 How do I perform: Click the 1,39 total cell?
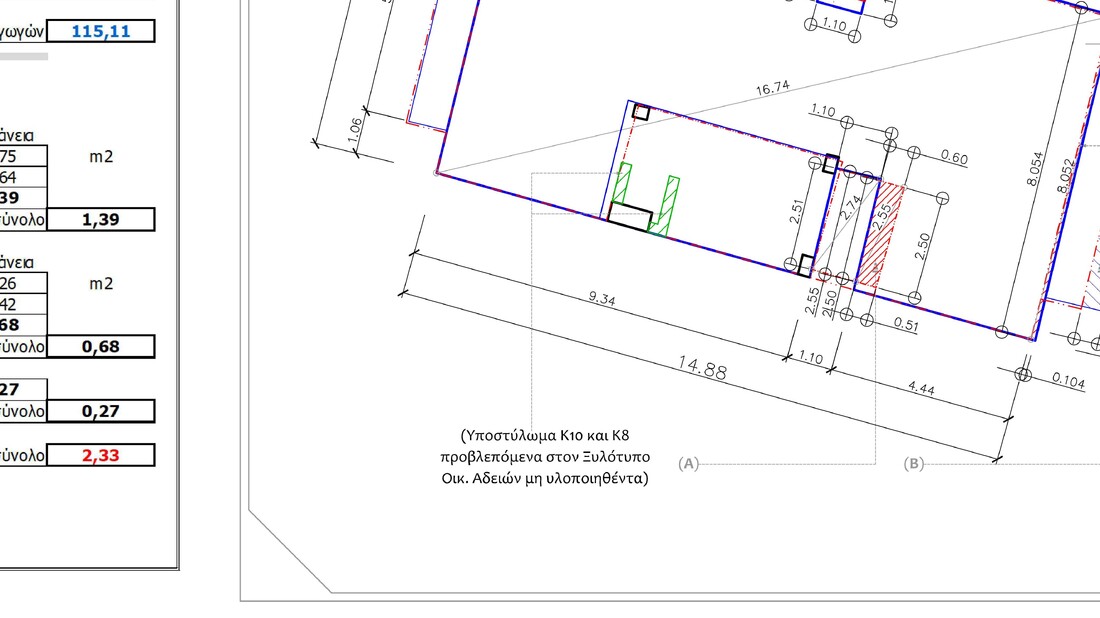[101, 219]
